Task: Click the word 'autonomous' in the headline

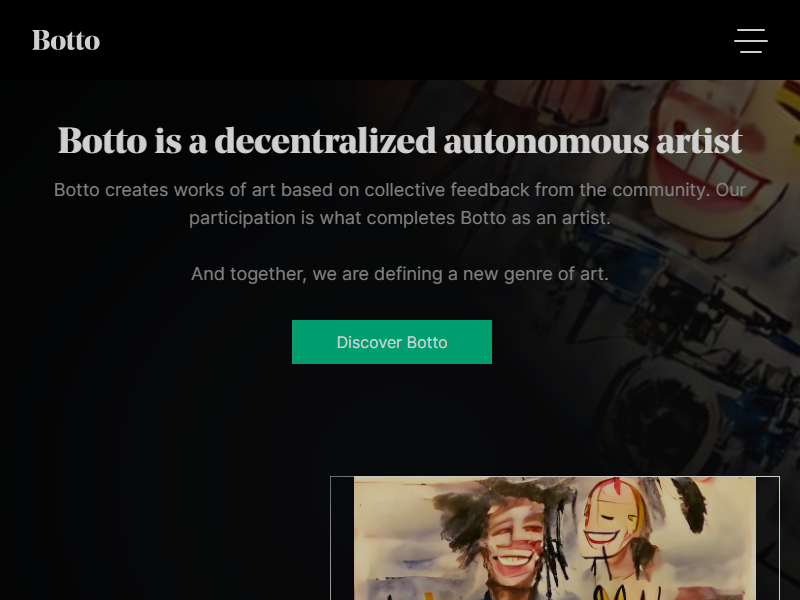Action: (546, 140)
